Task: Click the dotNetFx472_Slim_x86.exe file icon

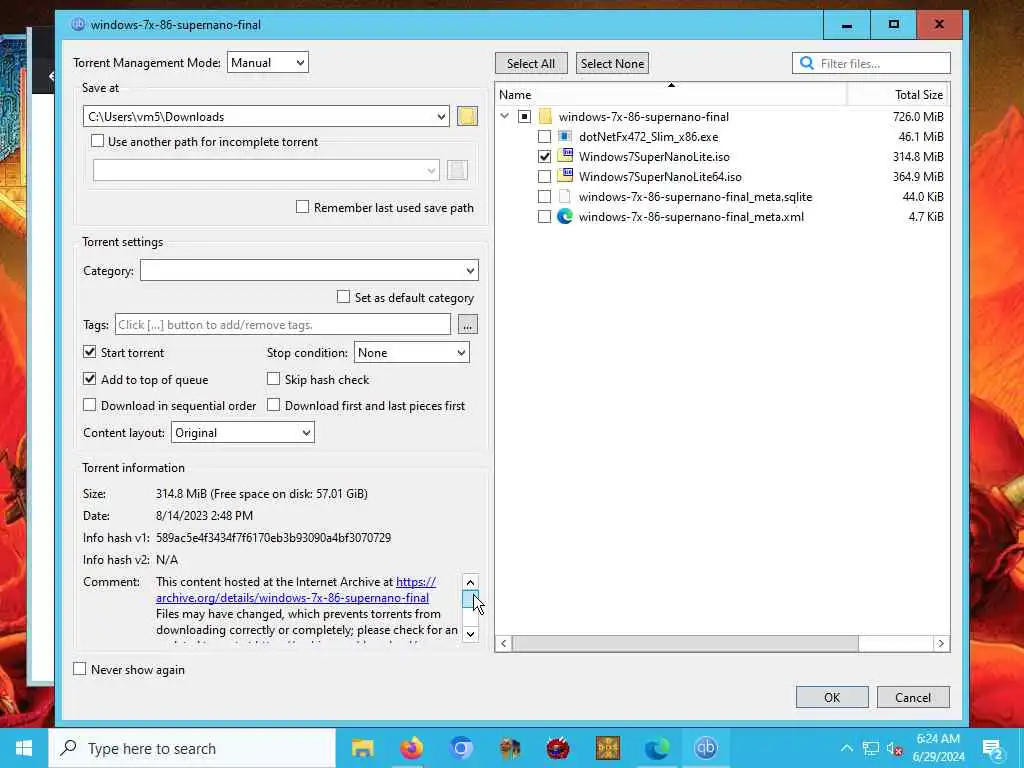Action: (x=565, y=136)
